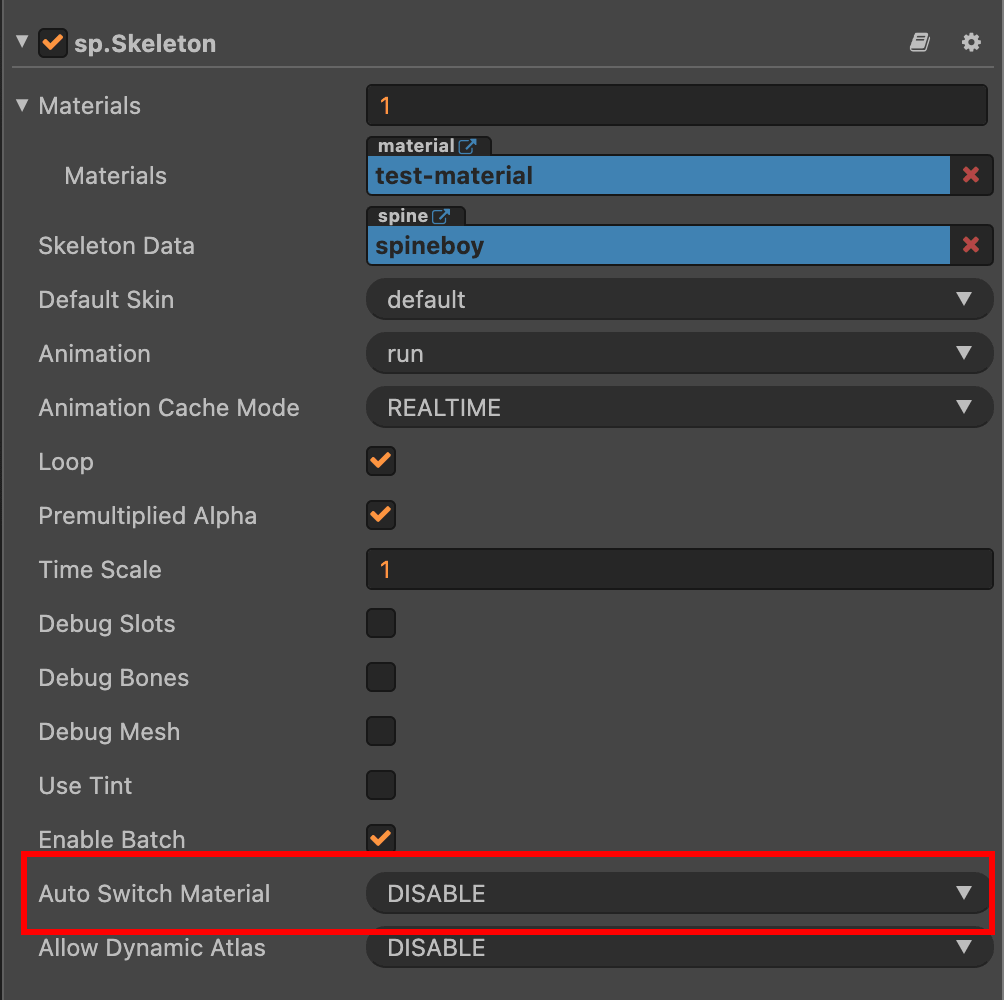Open the Default Skin dropdown
The width and height of the screenshot is (1004, 1000).
coord(679,299)
